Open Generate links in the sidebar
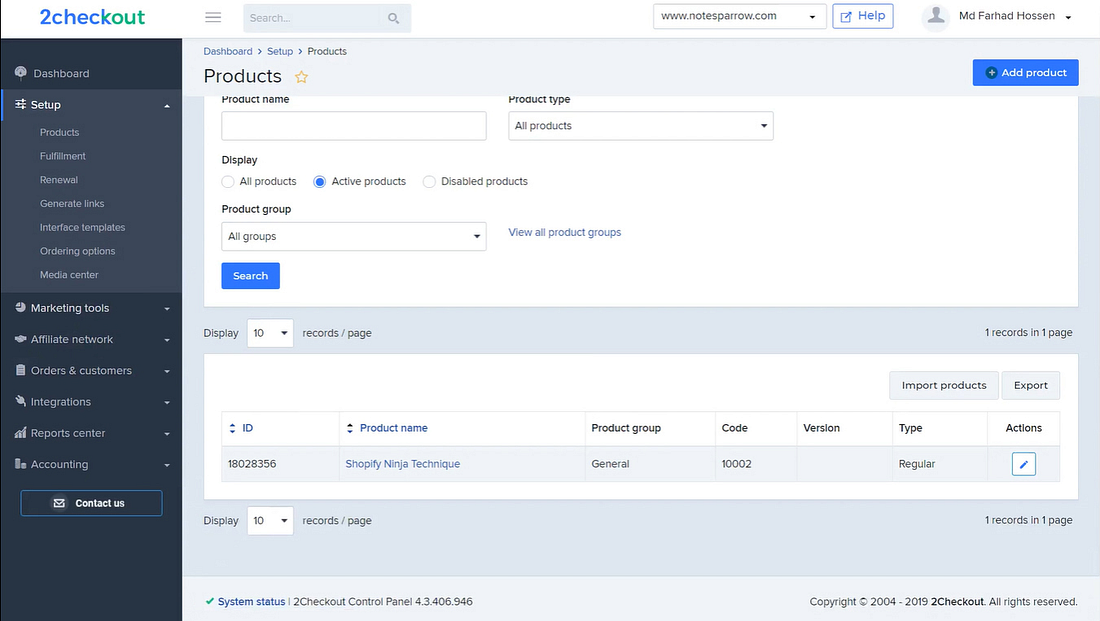Viewport: 1100px width, 621px height. tap(72, 203)
